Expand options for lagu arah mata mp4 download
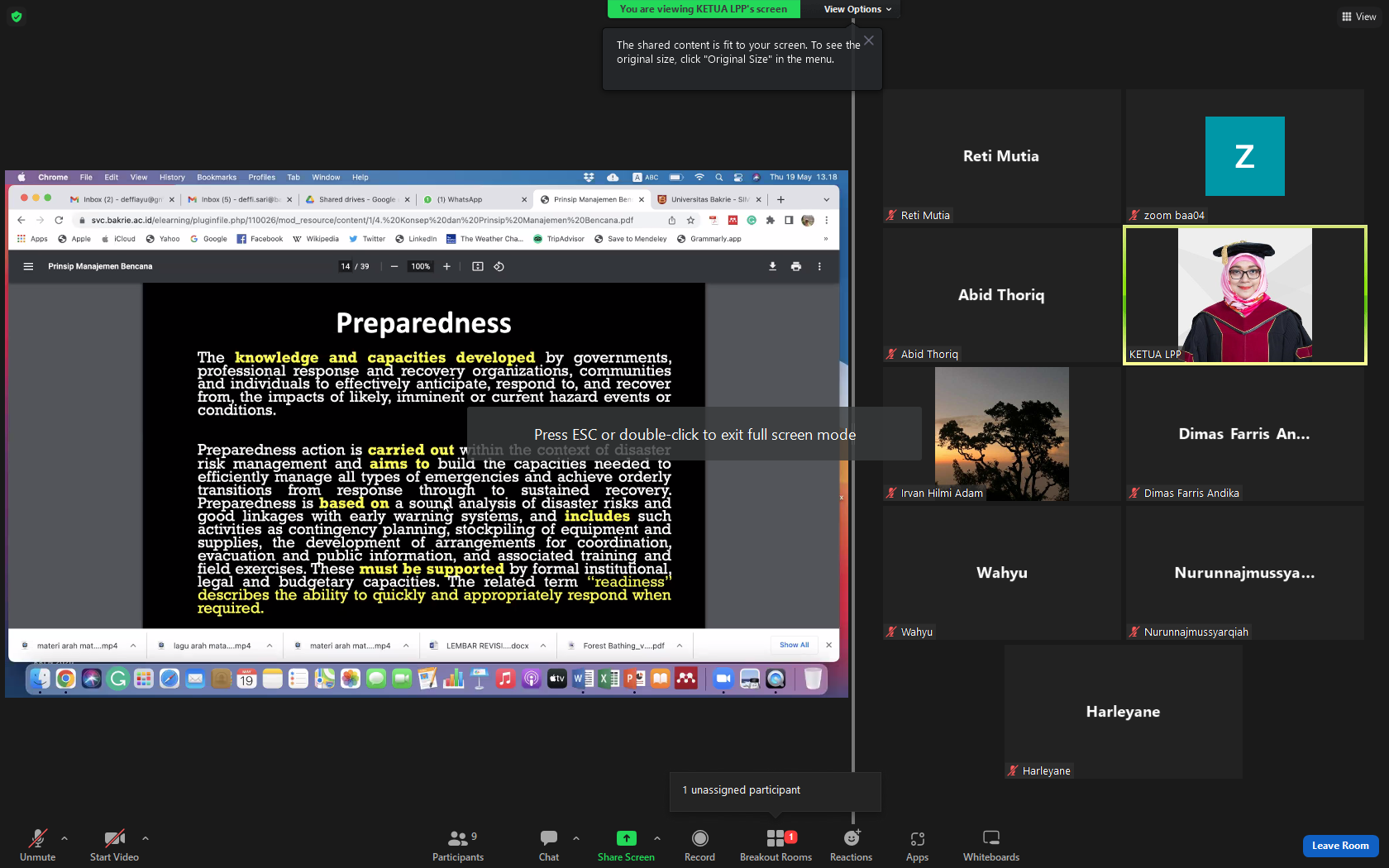This screenshot has height=868, width=1389. tap(270, 646)
